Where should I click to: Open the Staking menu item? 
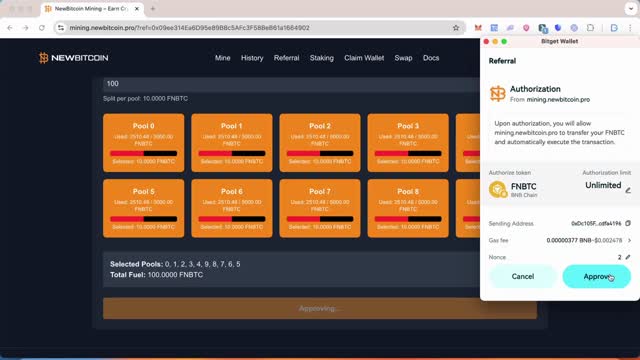(322, 58)
